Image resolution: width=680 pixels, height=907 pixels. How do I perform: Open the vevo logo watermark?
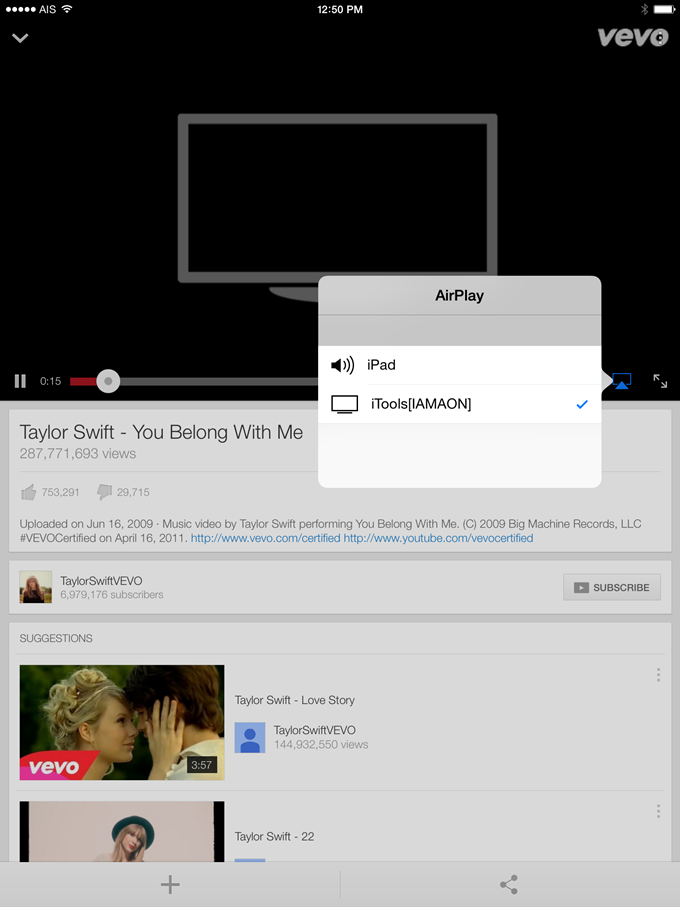632,37
